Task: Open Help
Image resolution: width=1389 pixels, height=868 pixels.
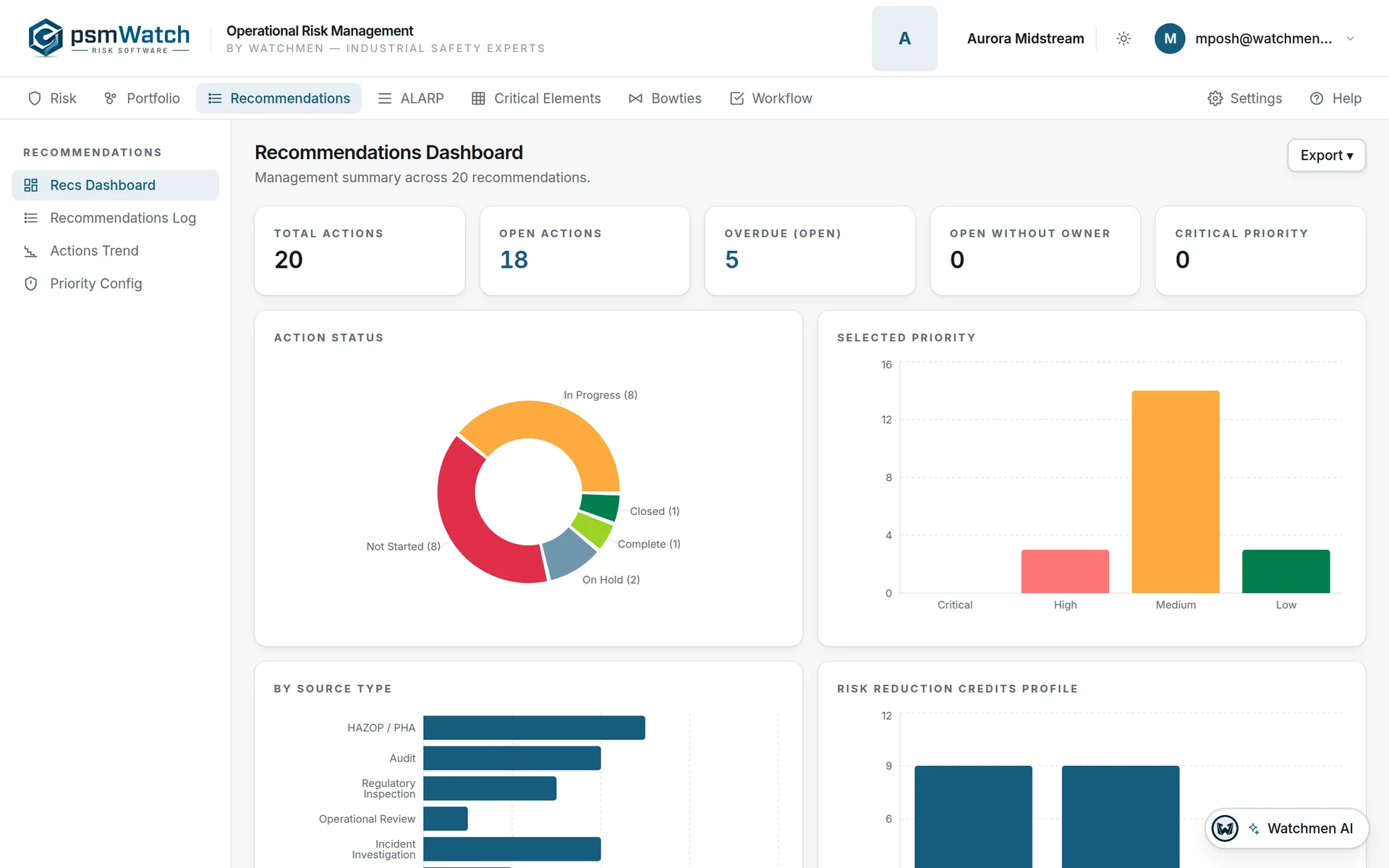Action: (1335, 98)
